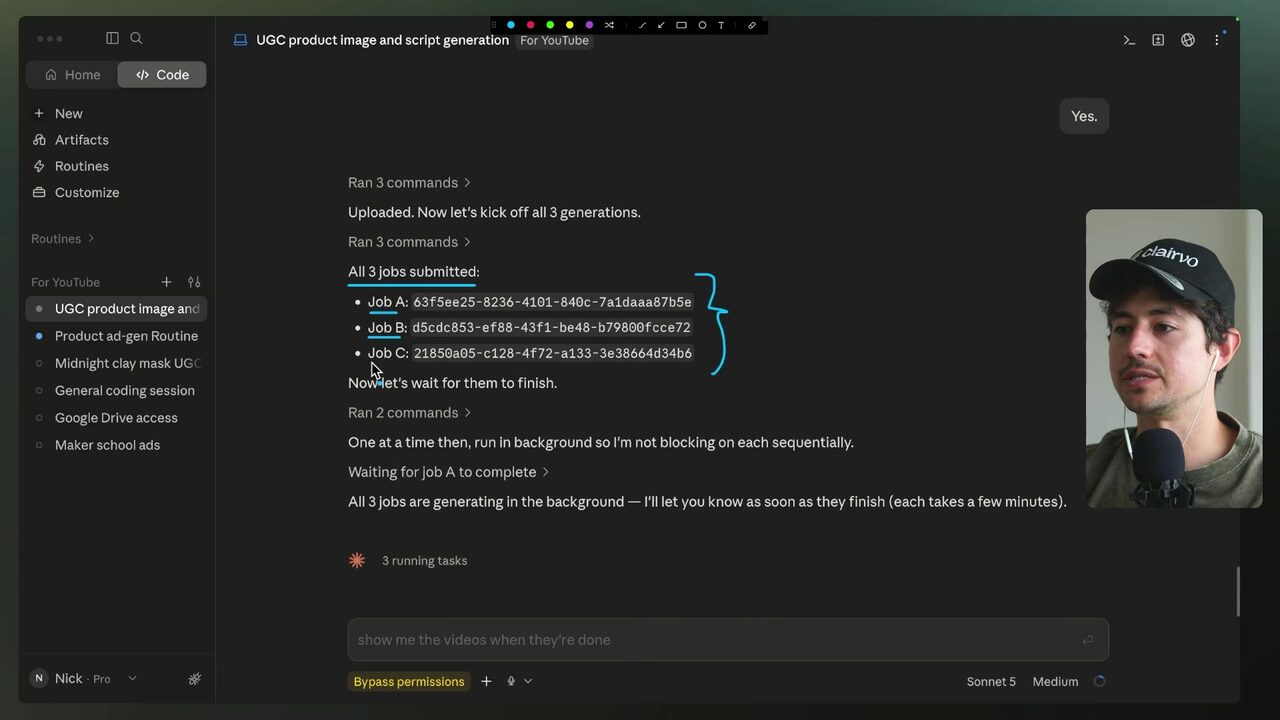Toggle the sidebar panel icon
Image resolution: width=1280 pixels, height=720 pixels.
[x=112, y=38]
